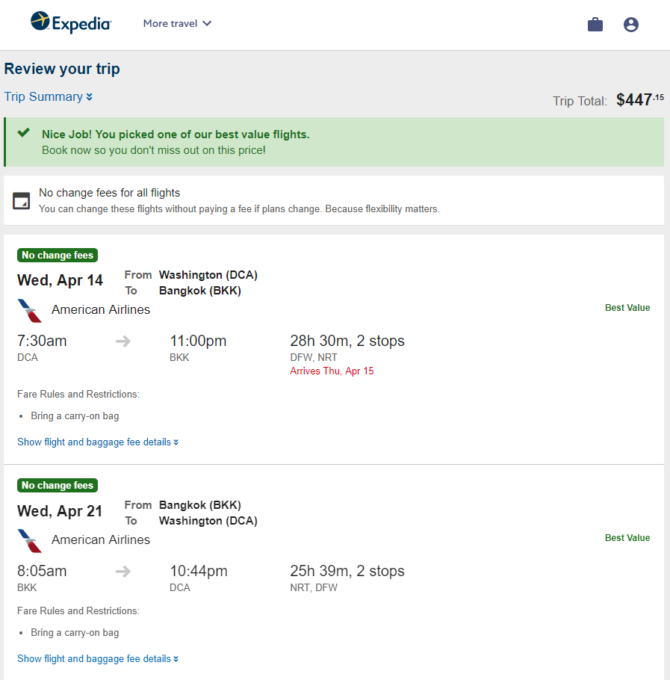Viewport: 670px width, 680px height.
Task: Expand the Trip Summary section
Action: (x=48, y=97)
